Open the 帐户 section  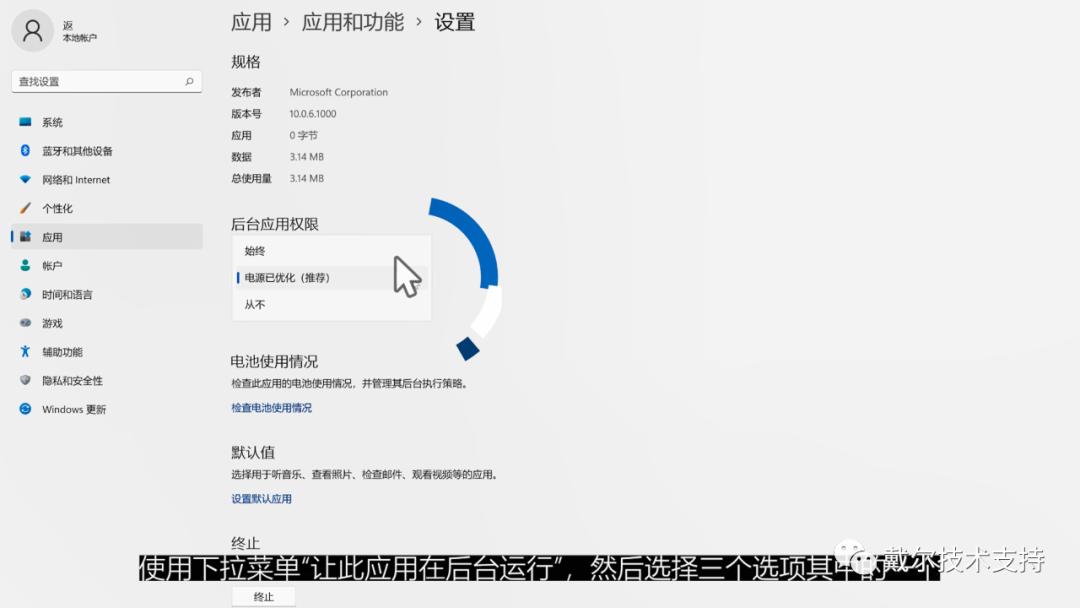[58, 265]
